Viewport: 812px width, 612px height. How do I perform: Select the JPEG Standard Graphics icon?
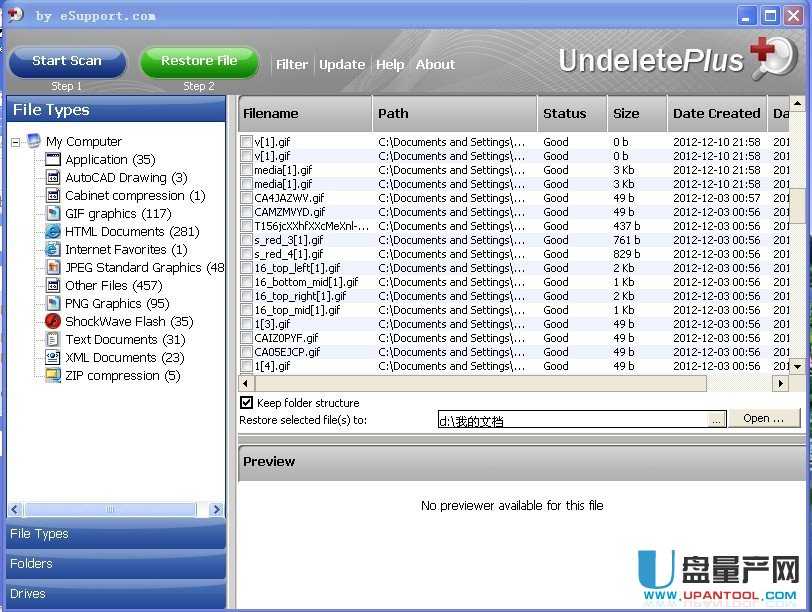pos(53,267)
